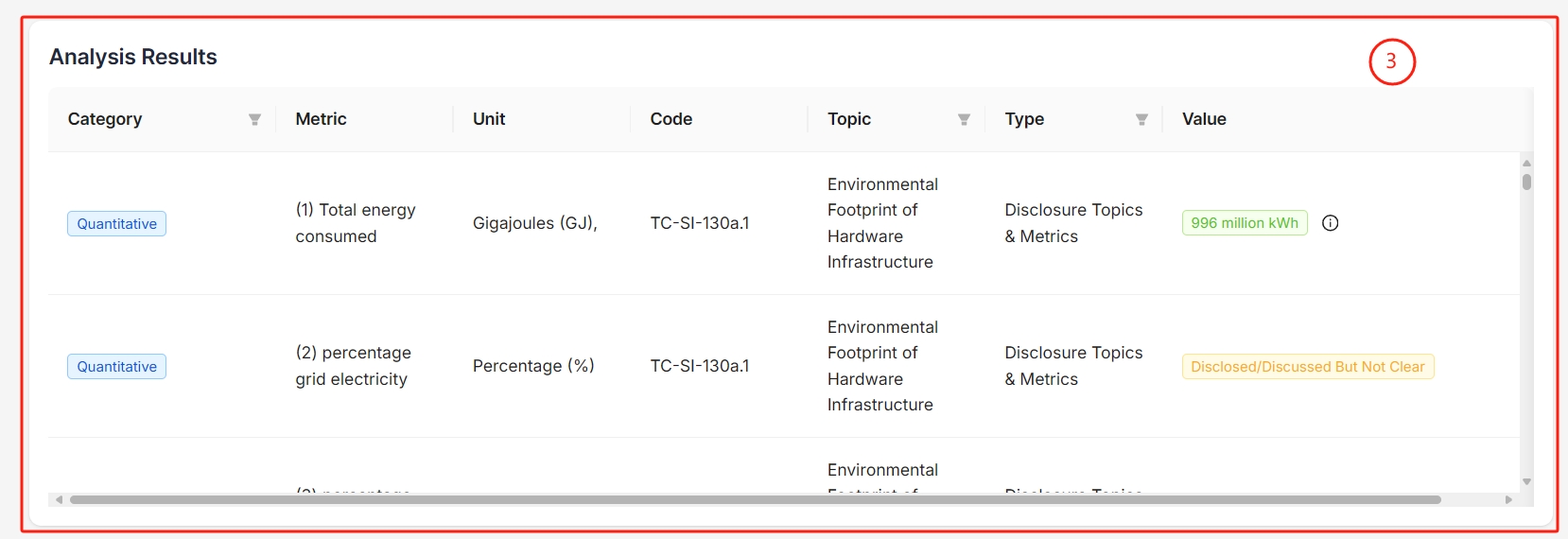The image size is (1568, 539).
Task: Click the horizontal scrollbar thumb
Action: coord(755,499)
